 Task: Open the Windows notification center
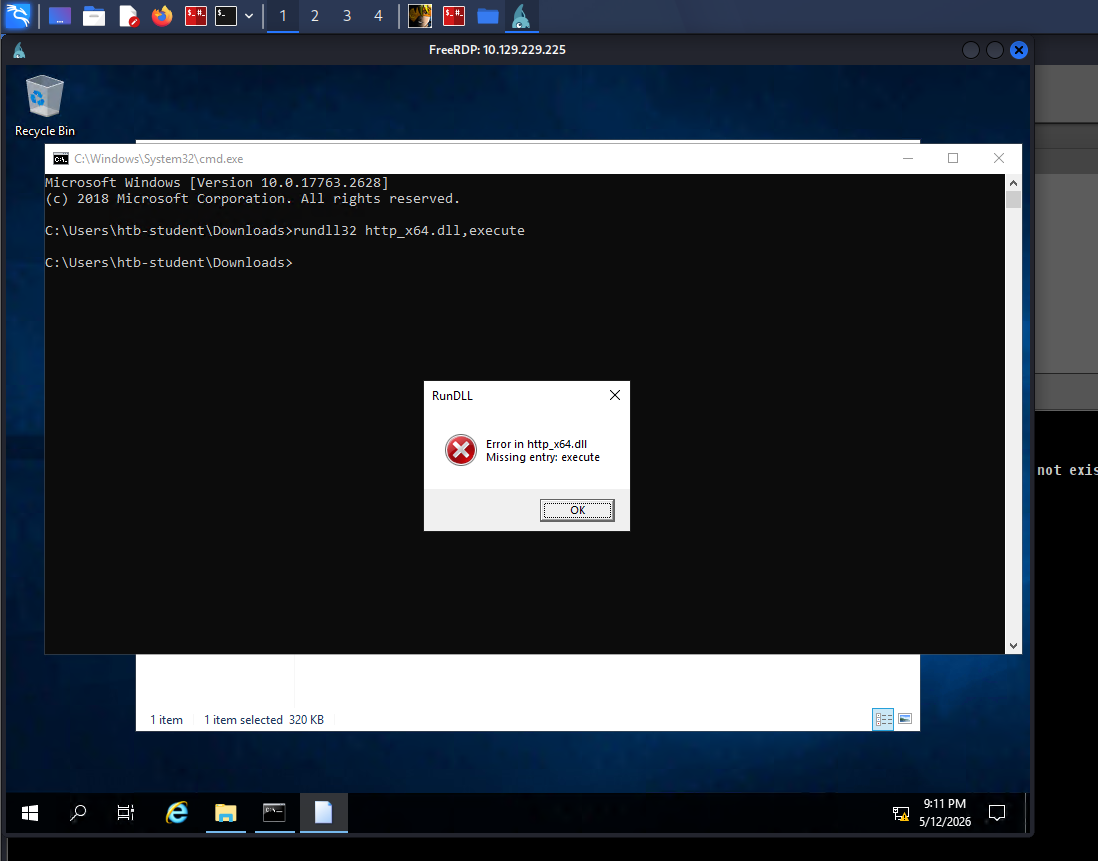tap(996, 813)
